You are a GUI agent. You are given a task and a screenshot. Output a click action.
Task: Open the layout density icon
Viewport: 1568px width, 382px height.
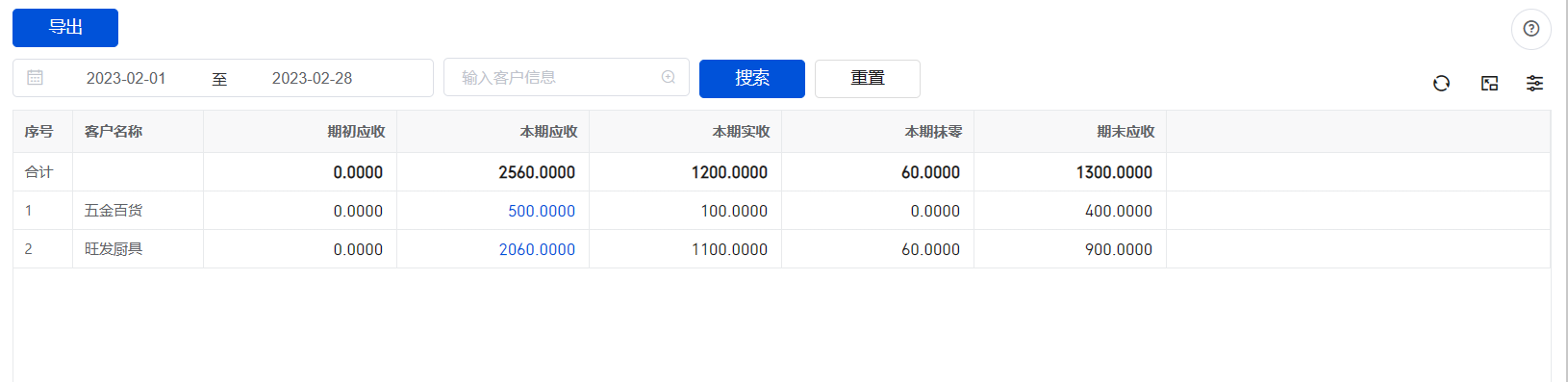[x=1489, y=84]
